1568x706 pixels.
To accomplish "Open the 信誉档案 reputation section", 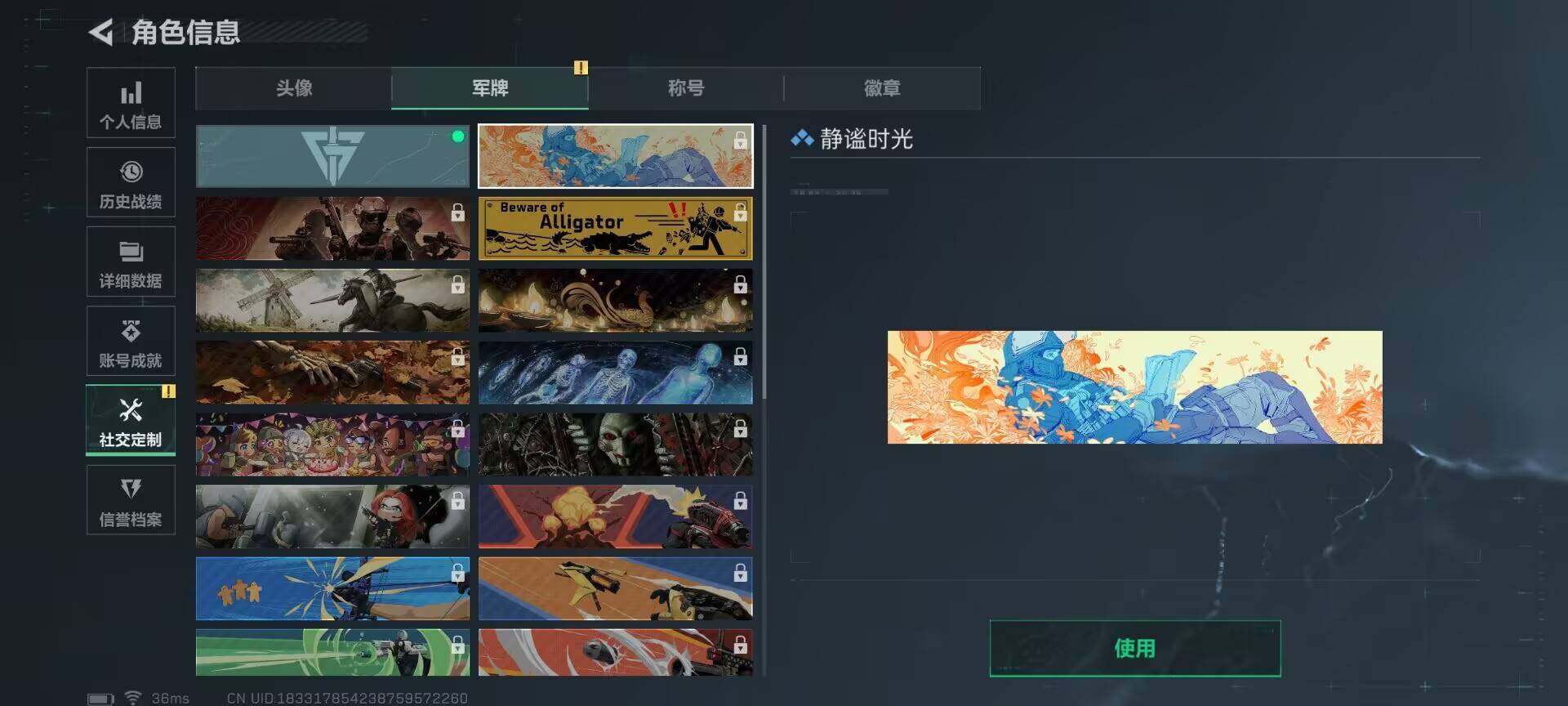I will pos(131,500).
